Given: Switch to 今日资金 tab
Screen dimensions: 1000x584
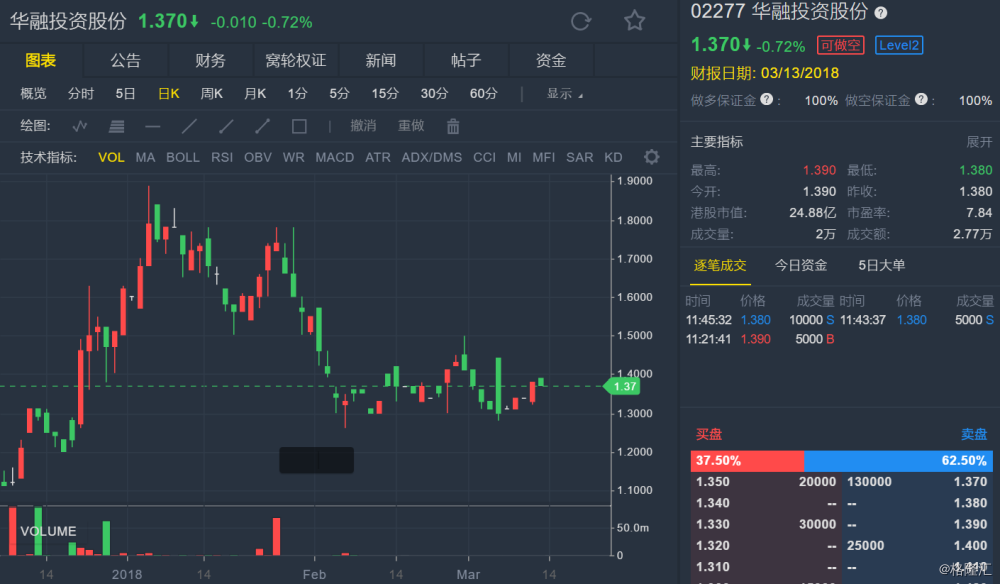Looking at the screenshot, I should 801,265.
